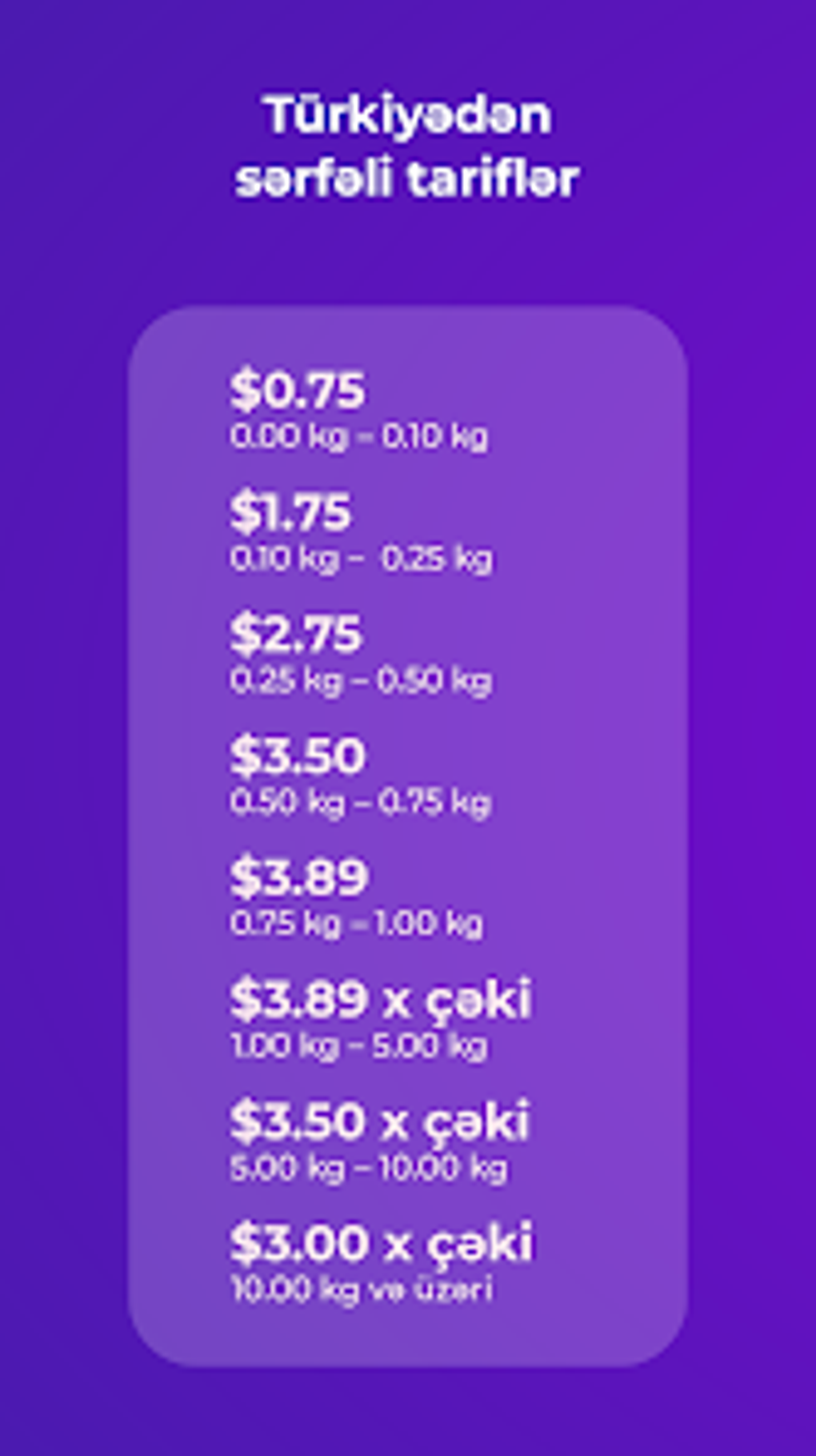Click the 0.00 kg – 0.10 kg range

pos(358,437)
